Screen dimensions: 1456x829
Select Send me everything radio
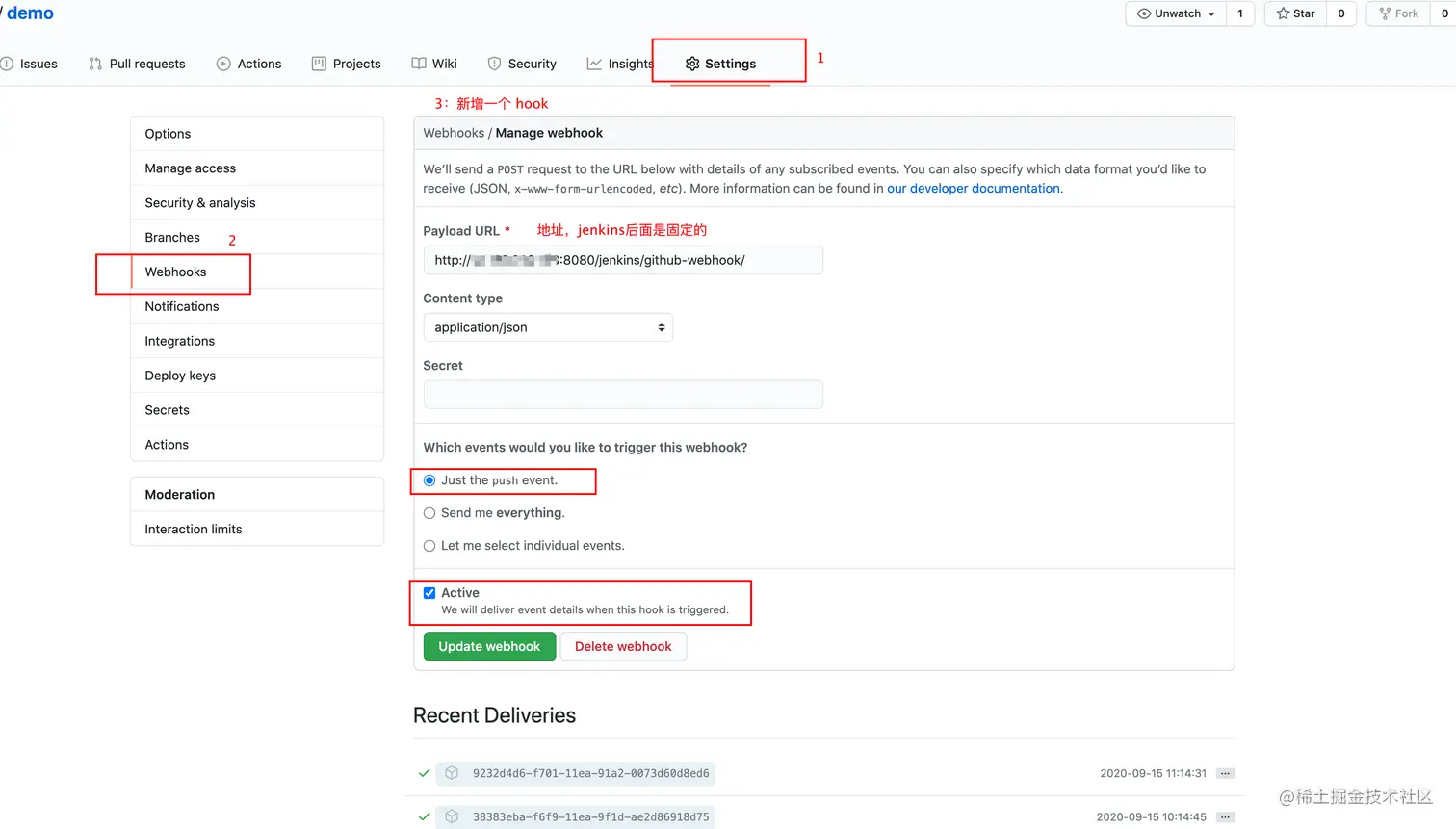pyautogui.click(x=429, y=513)
